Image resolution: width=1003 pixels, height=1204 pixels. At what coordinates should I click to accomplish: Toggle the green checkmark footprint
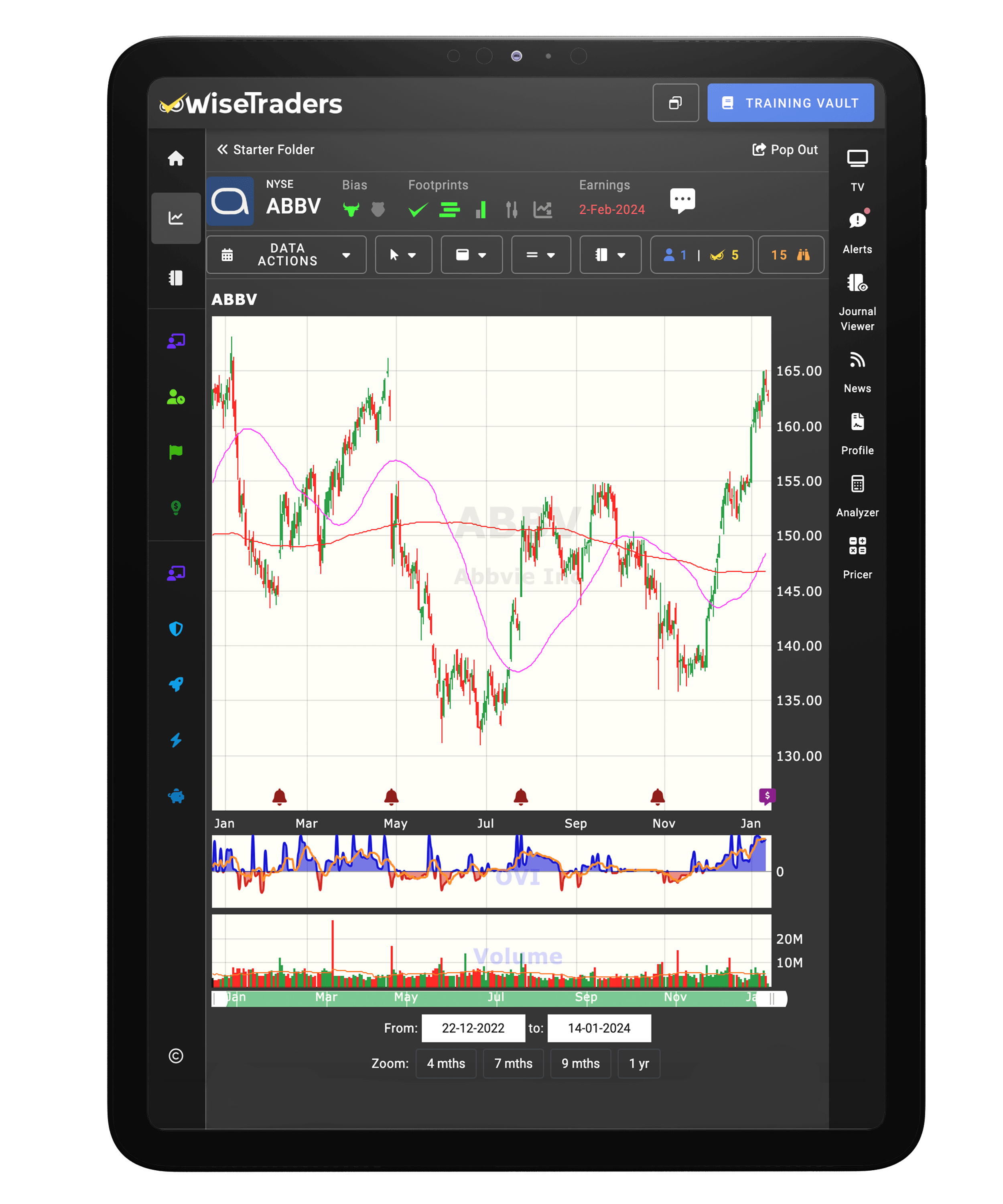coord(418,210)
